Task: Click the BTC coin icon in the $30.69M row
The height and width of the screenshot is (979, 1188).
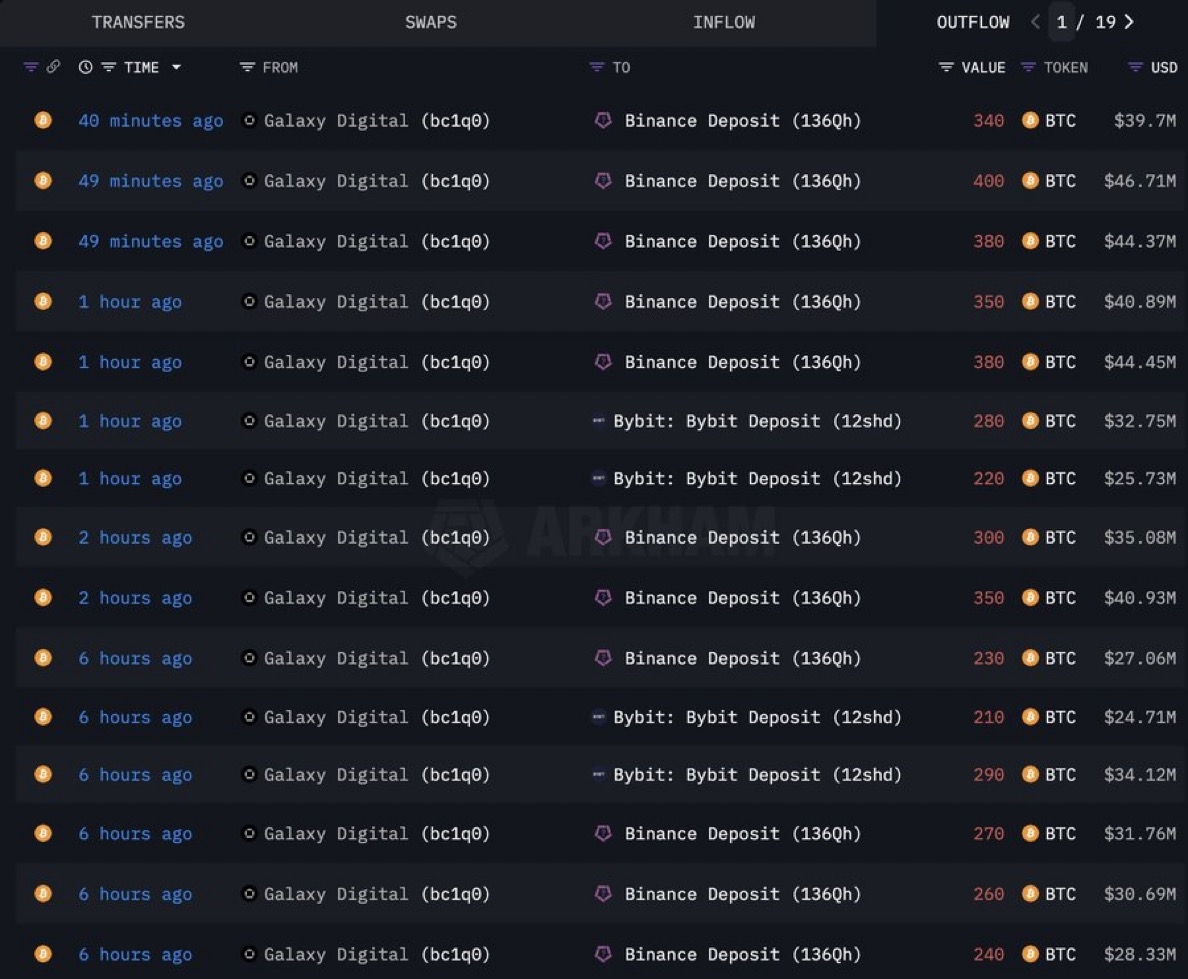Action: click(x=1030, y=893)
